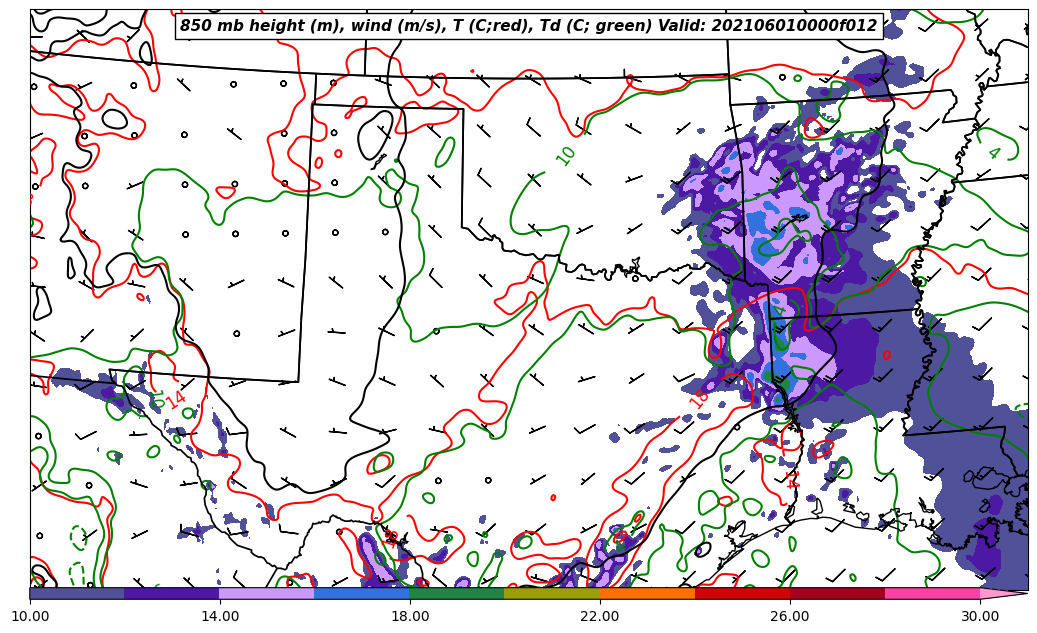The width and height of the screenshot is (1037, 633).
Task: Click the 26.00 colorbar tick label
Action: pos(790,616)
